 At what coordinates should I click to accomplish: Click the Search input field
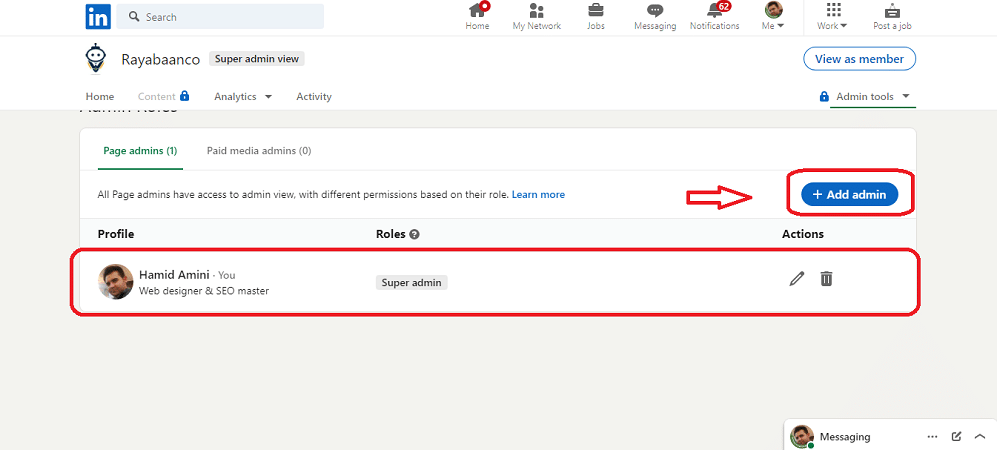220,17
